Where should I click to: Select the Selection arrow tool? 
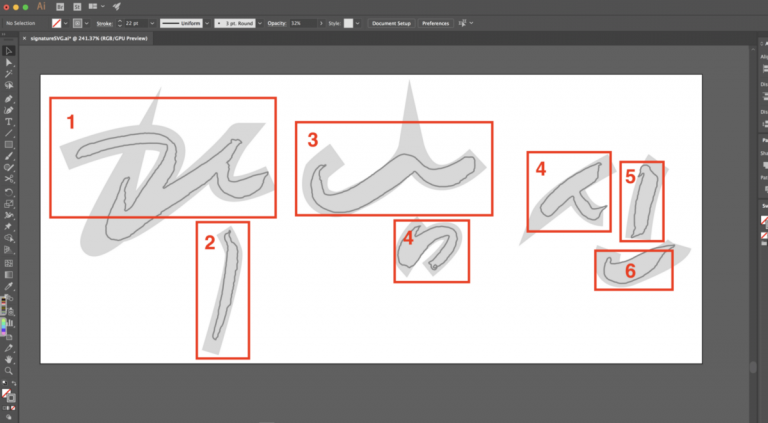tap(9, 50)
